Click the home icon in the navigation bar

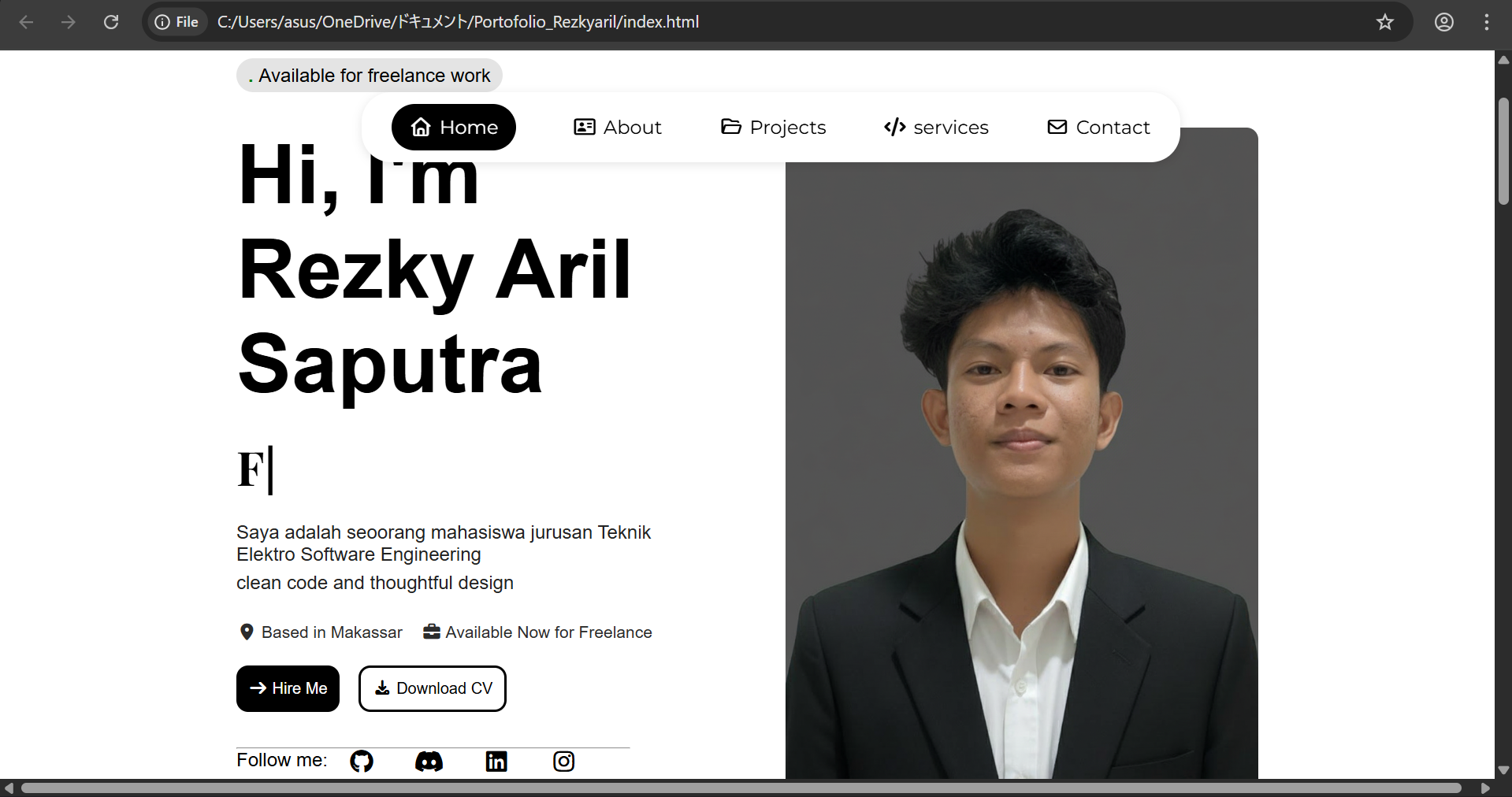click(420, 127)
